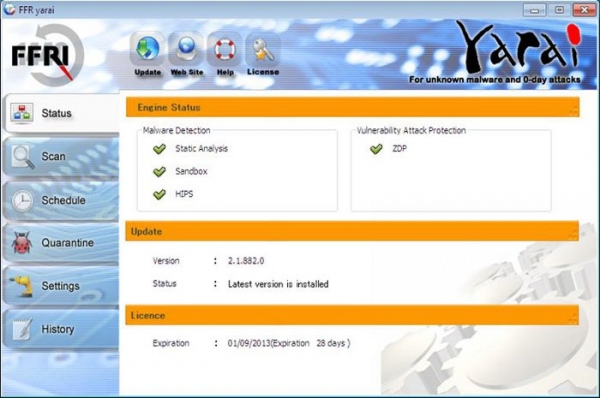Click the Settings drill icon
The height and width of the screenshot is (398, 600).
click(22, 286)
